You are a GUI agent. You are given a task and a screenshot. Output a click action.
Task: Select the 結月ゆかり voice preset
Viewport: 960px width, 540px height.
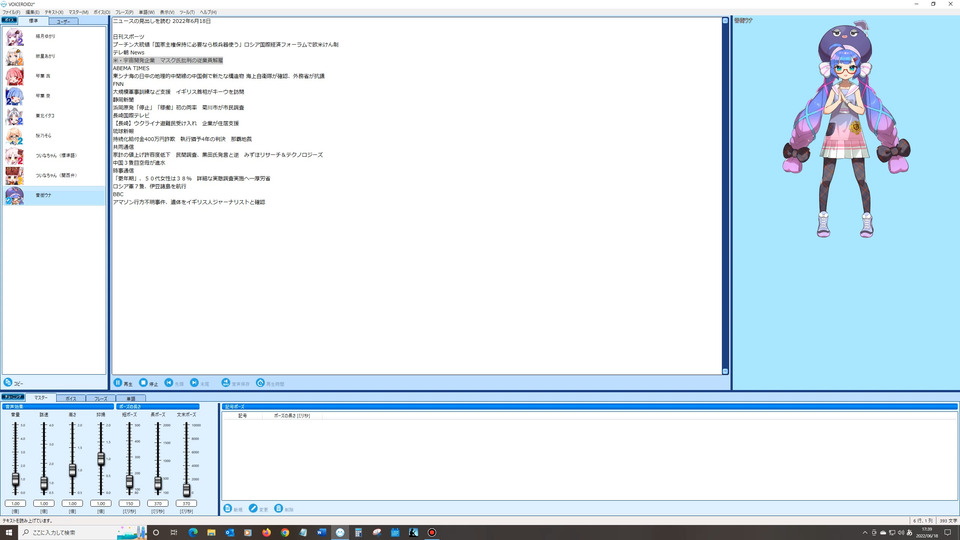point(54,37)
